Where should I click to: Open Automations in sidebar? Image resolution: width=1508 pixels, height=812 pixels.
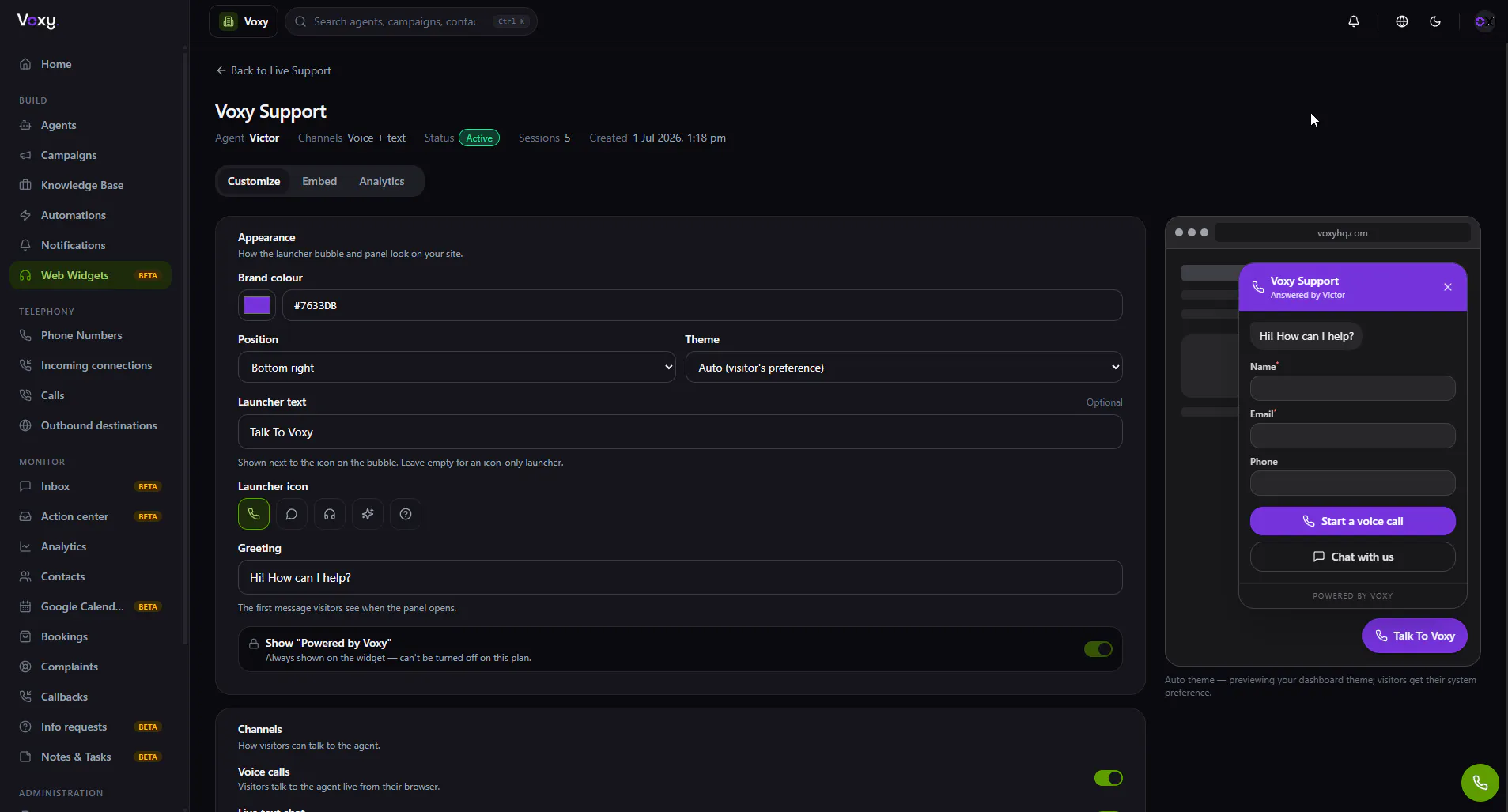pos(90,215)
